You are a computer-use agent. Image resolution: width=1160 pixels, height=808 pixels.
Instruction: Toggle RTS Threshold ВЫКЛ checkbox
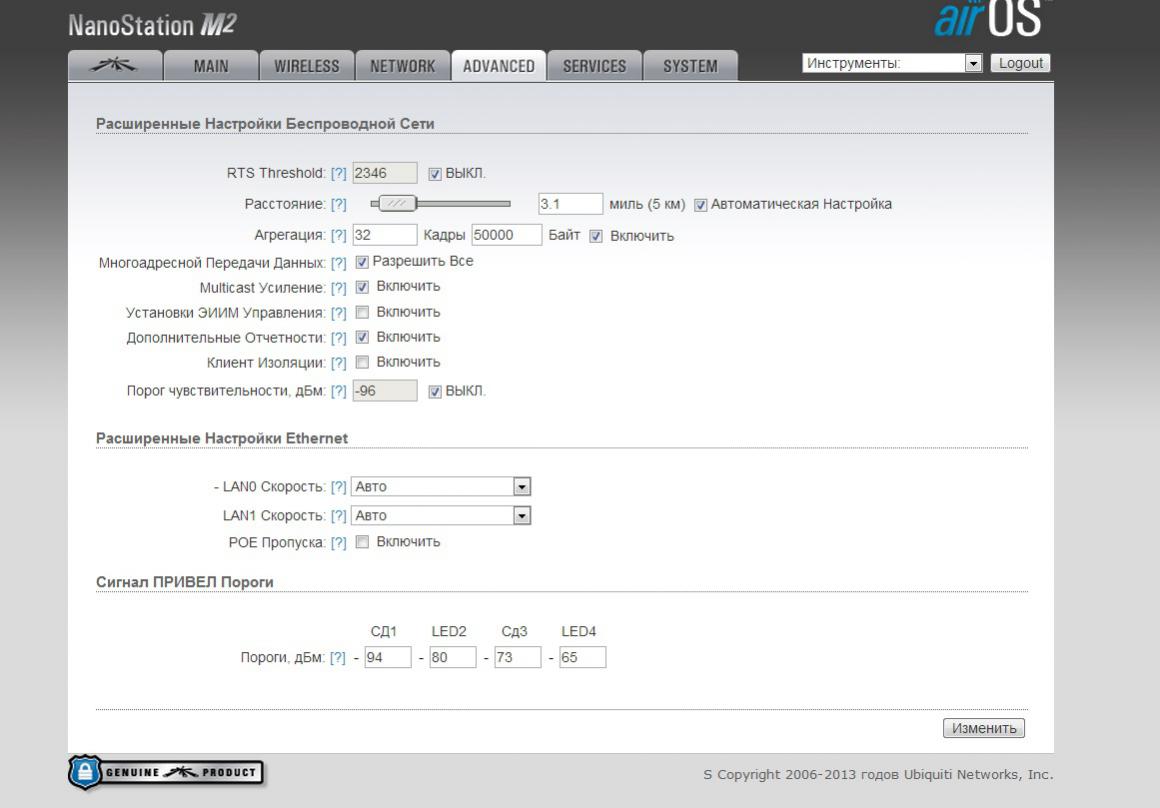coord(435,174)
